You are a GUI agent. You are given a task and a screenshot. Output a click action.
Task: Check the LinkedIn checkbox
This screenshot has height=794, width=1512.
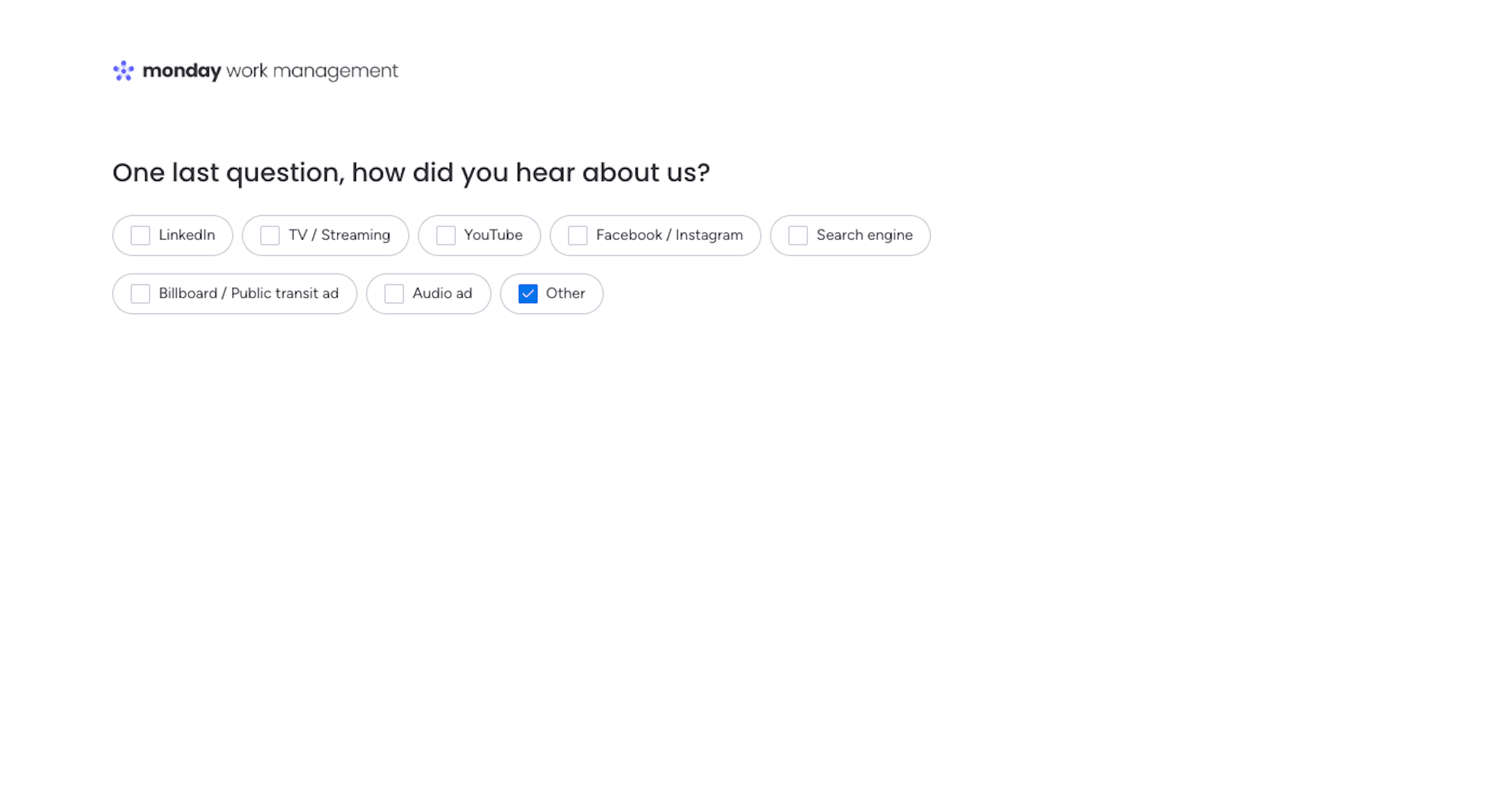click(140, 236)
